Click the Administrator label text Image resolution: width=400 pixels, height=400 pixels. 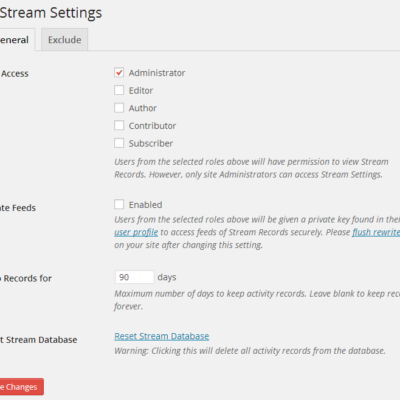[x=157, y=73]
